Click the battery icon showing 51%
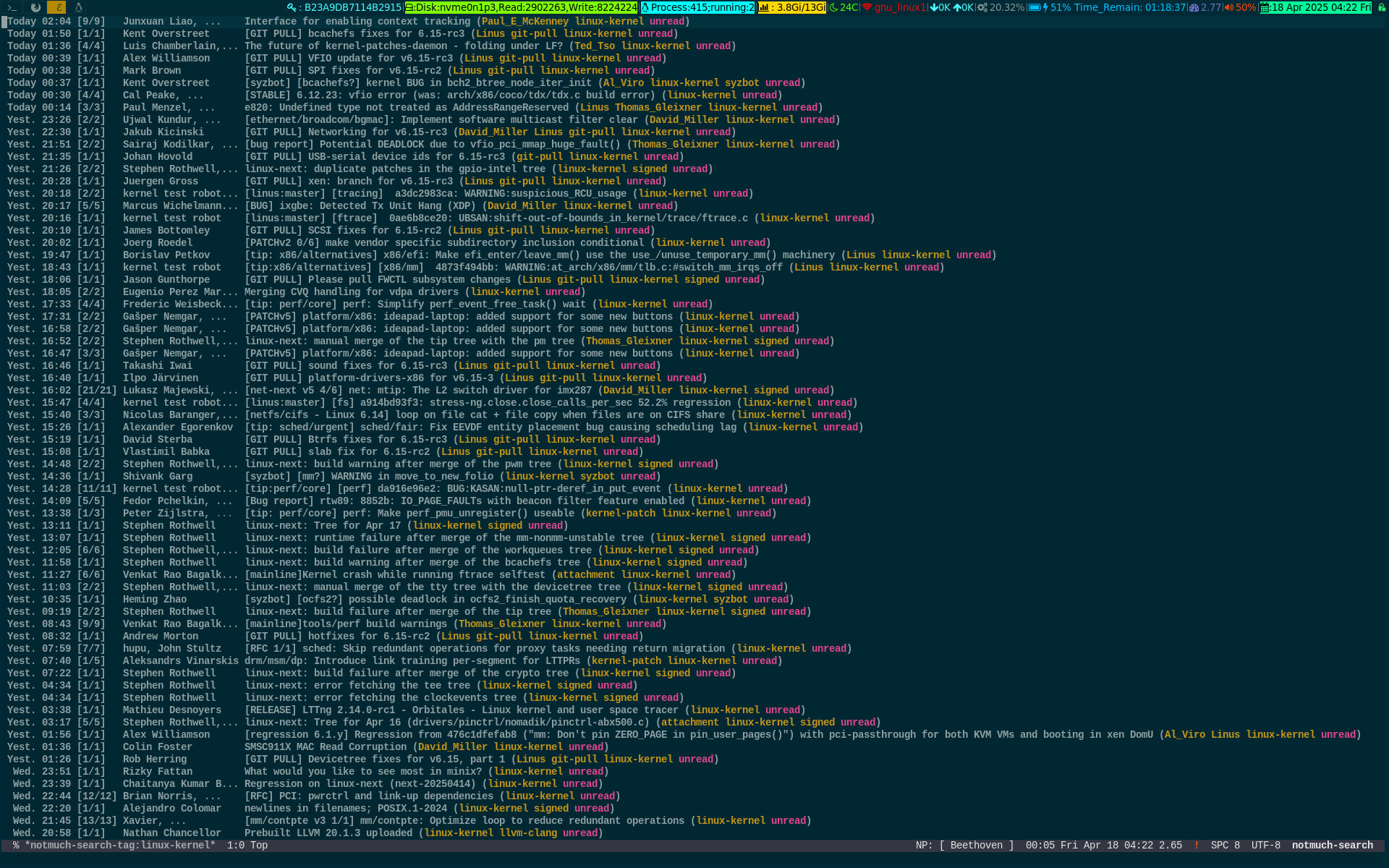This screenshot has width=1389, height=868. coord(1035,7)
